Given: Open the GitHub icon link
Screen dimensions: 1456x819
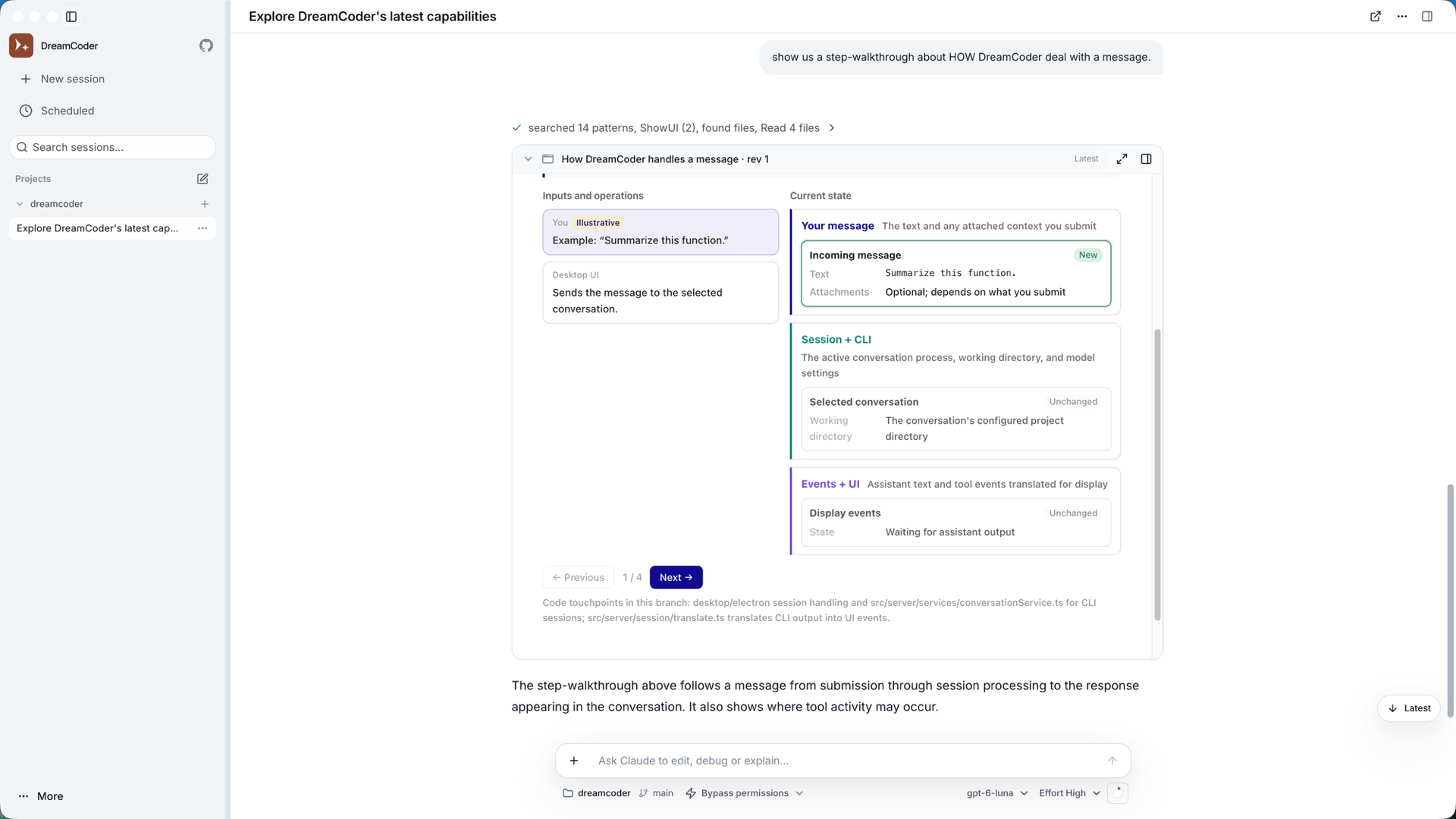Looking at the screenshot, I should (x=206, y=45).
